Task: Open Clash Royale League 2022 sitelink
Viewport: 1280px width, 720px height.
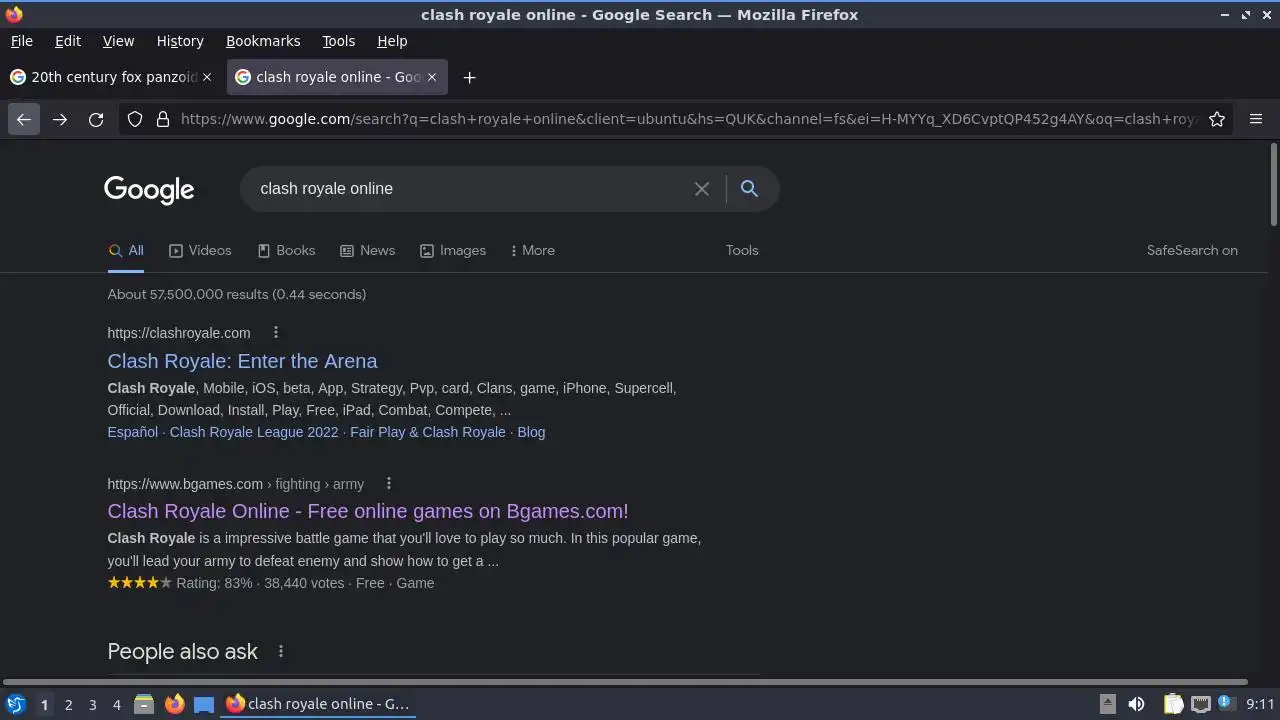Action: coord(254,432)
